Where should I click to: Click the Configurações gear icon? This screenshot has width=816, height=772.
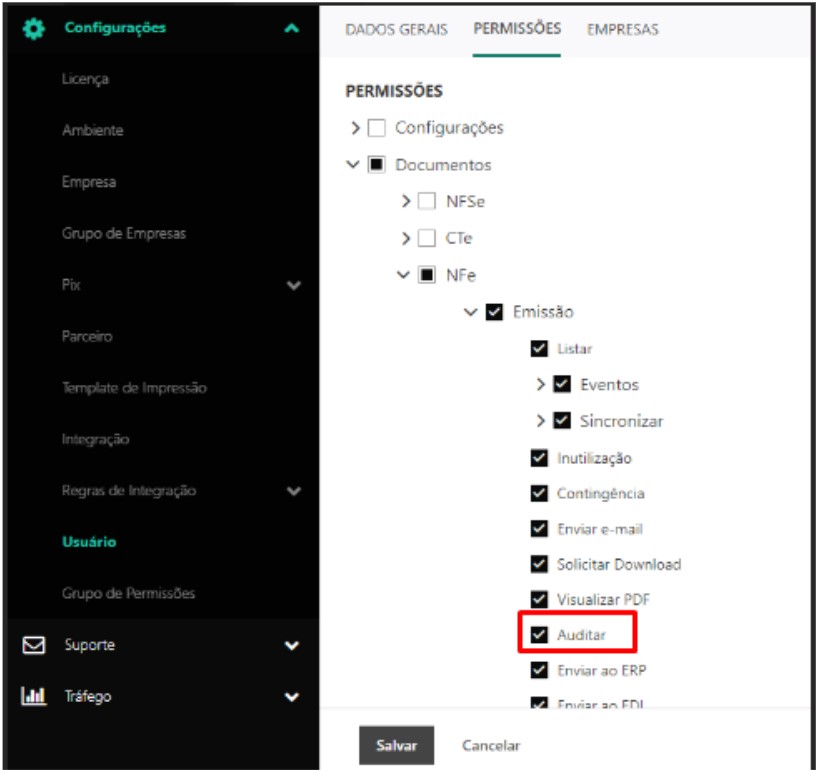(33, 28)
